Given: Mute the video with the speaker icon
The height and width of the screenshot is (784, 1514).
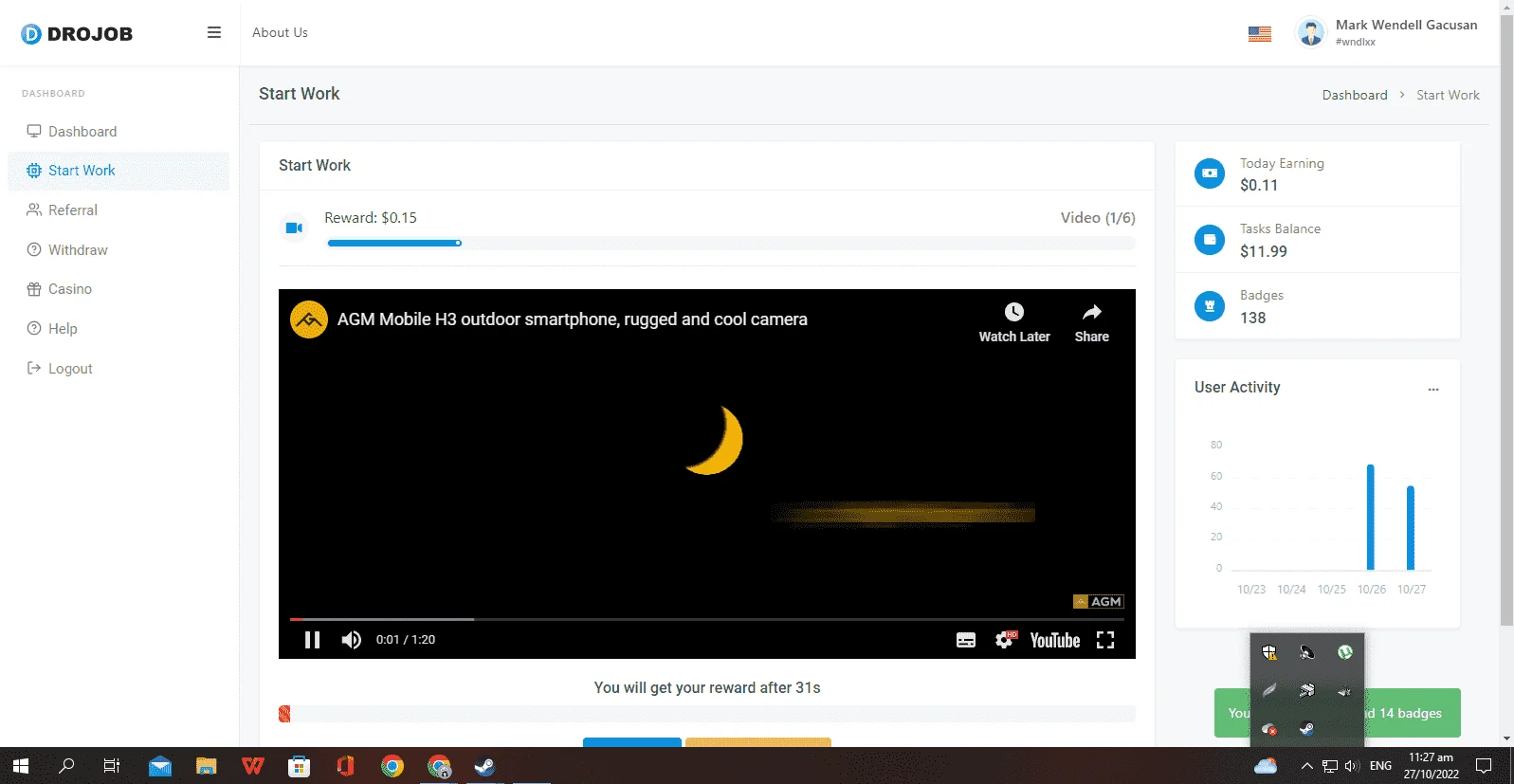Looking at the screenshot, I should pyautogui.click(x=352, y=640).
